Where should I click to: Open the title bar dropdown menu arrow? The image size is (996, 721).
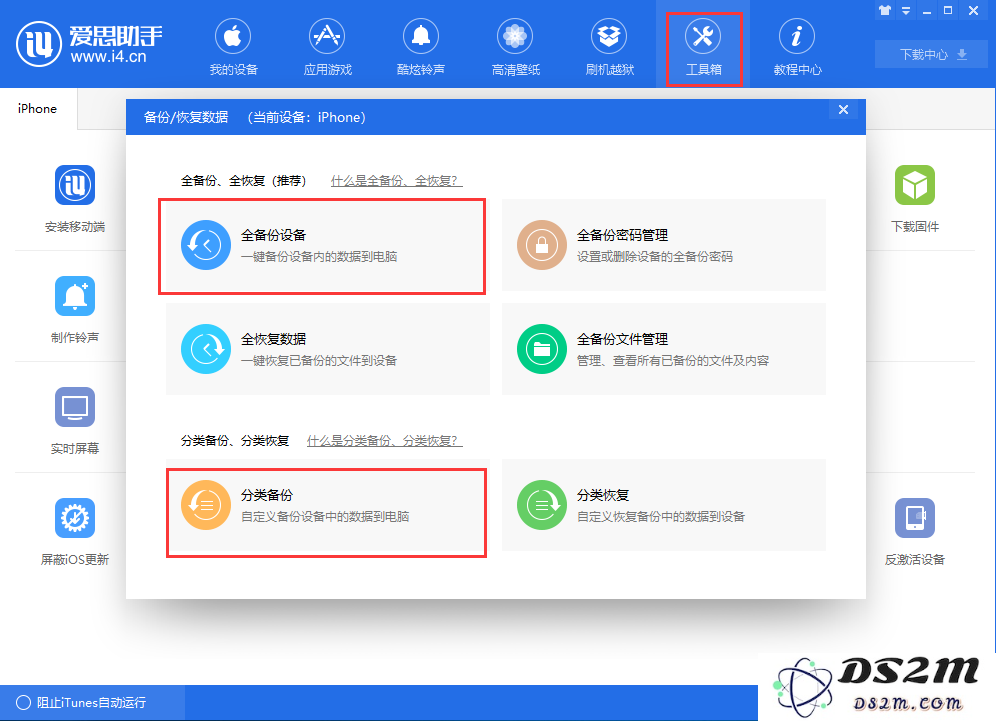click(x=906, y=10)
